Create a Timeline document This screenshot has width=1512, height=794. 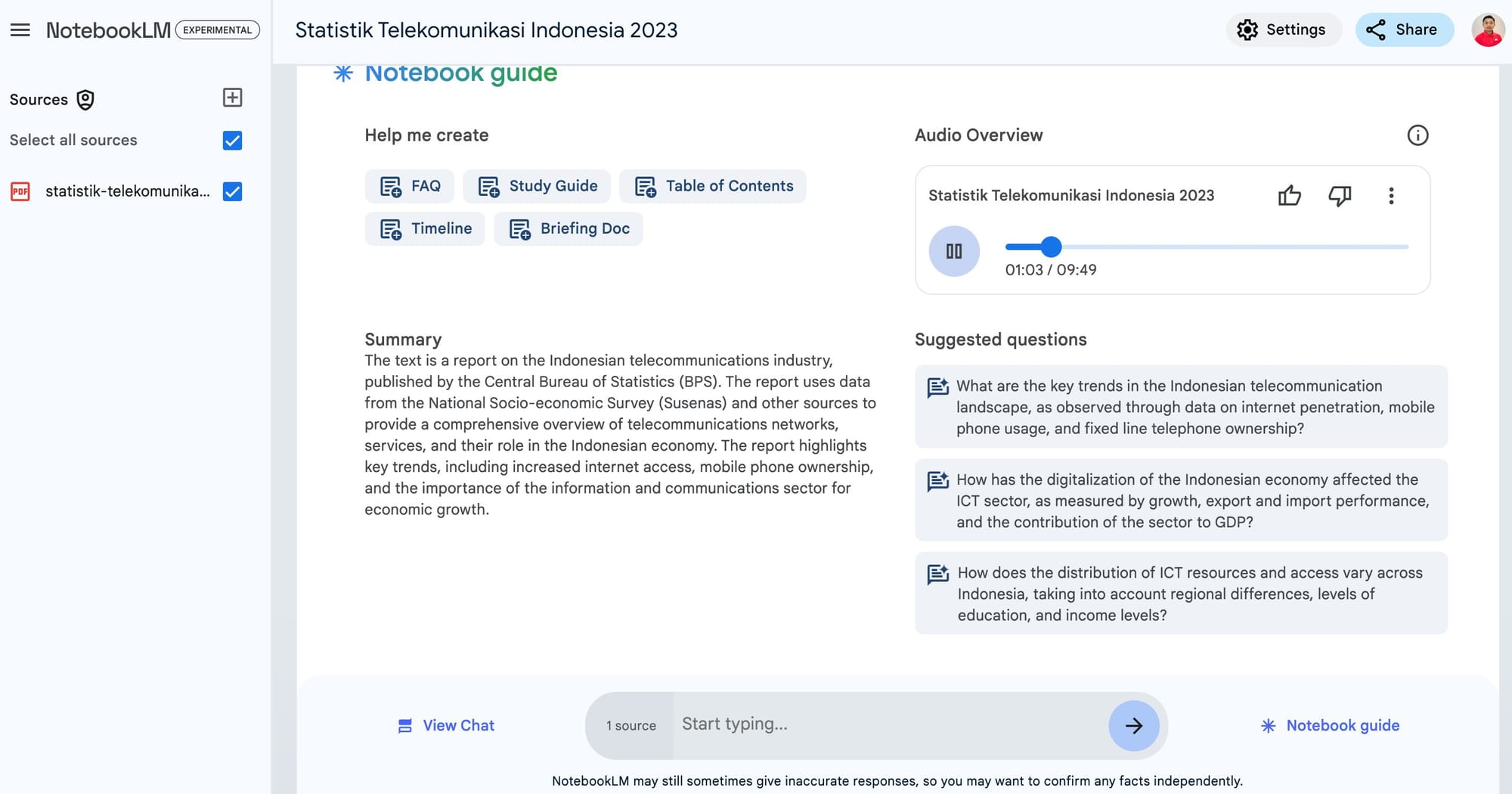point(425,228)
